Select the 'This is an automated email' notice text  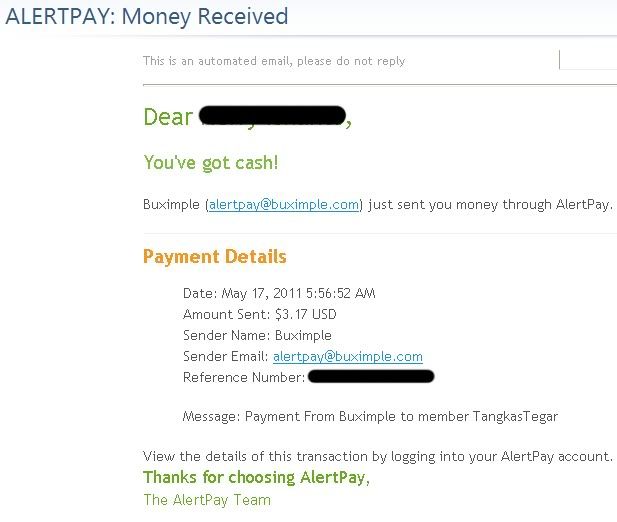click(x=274, y=61)
